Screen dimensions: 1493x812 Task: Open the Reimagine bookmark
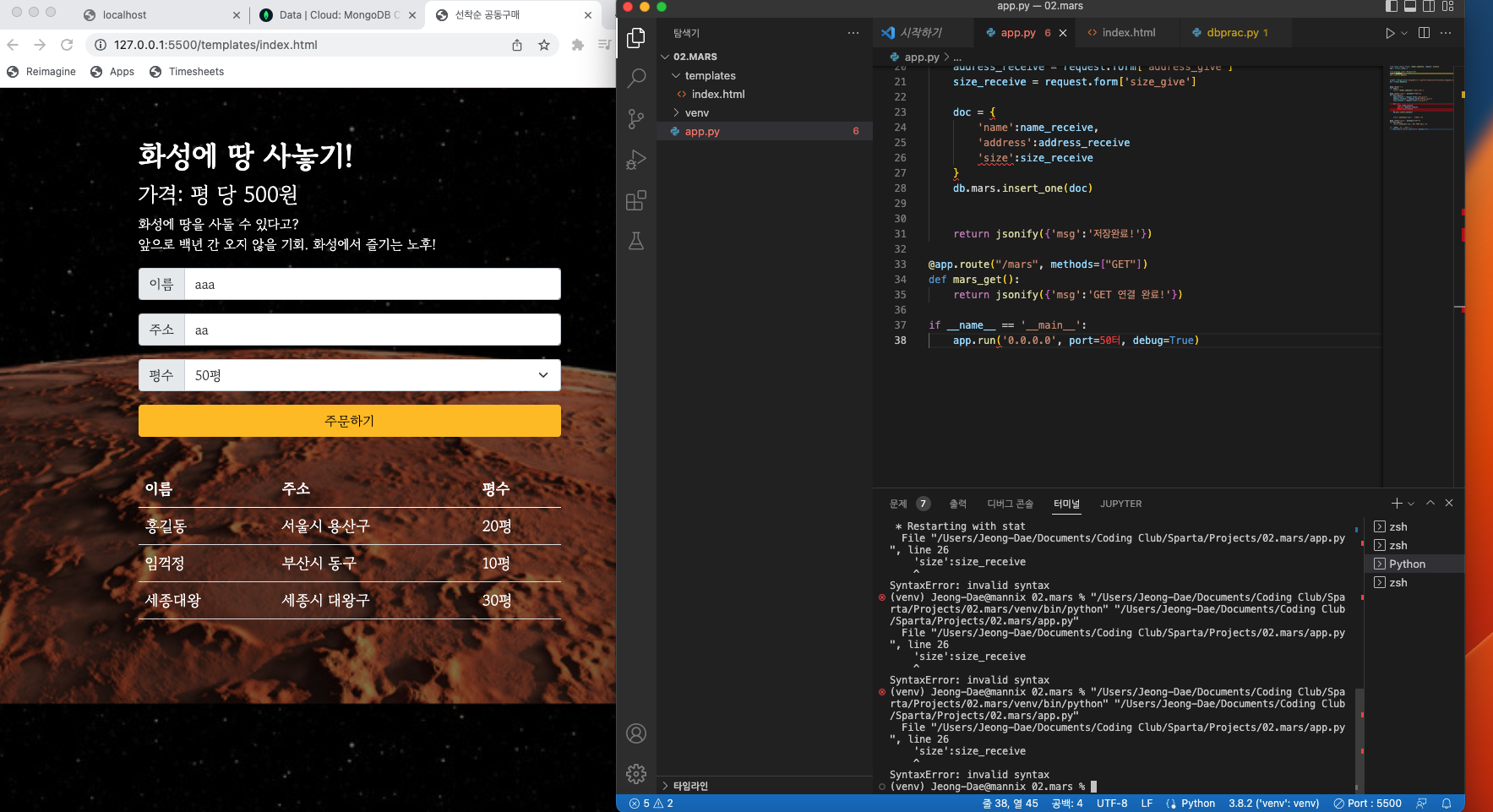41,72
